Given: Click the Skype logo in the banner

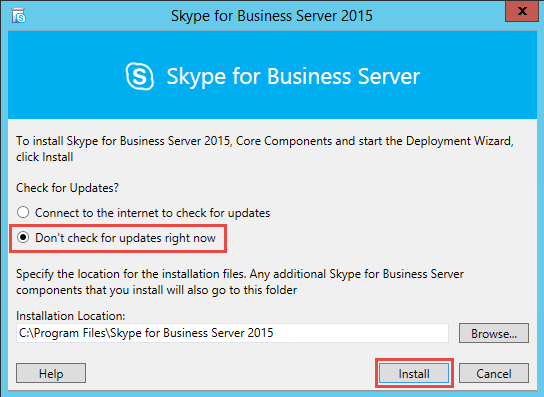Looking at the screenshot, I should (x=139, y=76).
